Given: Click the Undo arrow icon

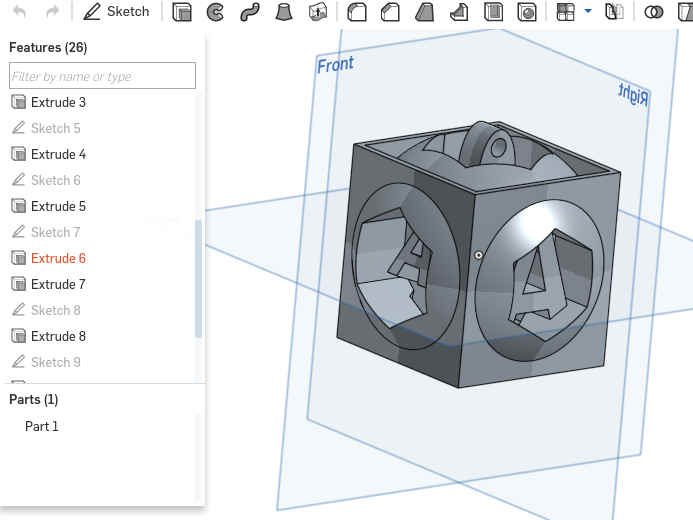Looking at the screenshot, I should [19, 12].
